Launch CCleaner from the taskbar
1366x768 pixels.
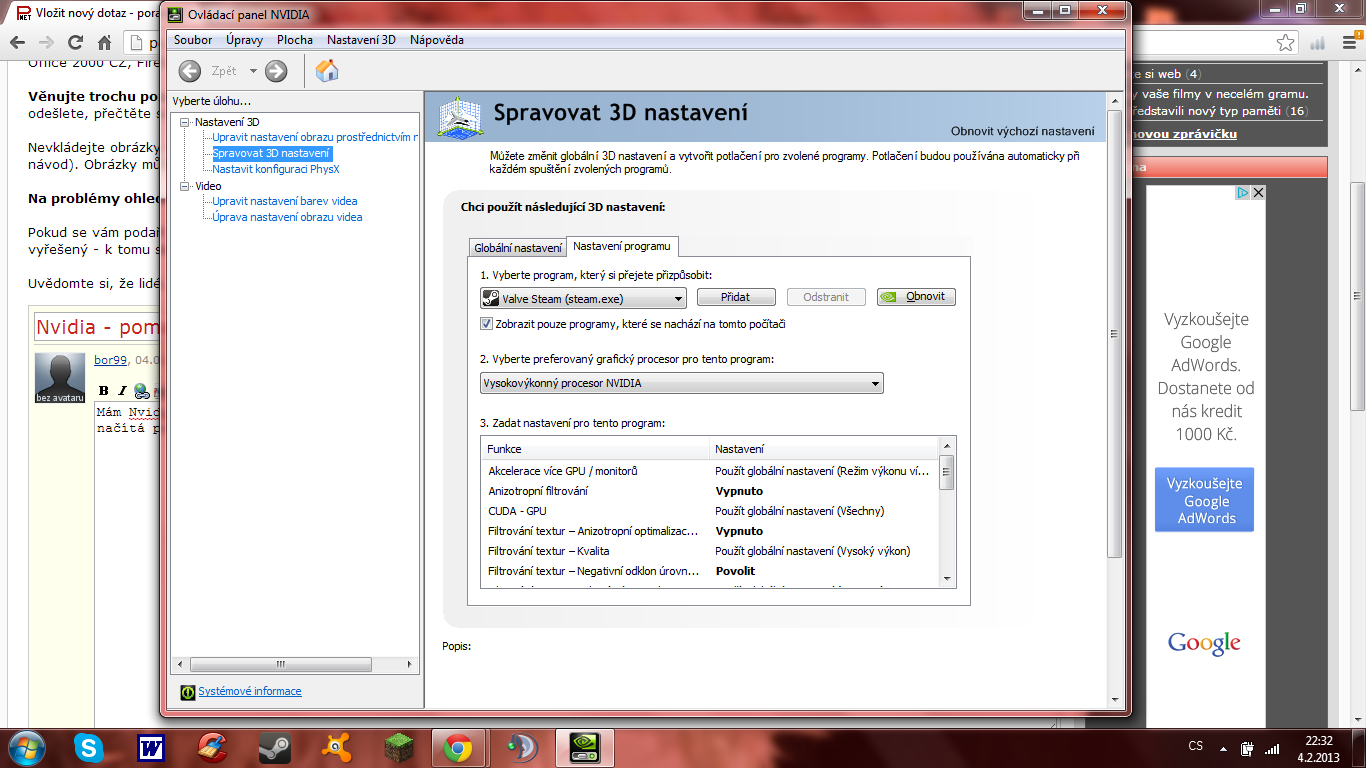point(212,748)
